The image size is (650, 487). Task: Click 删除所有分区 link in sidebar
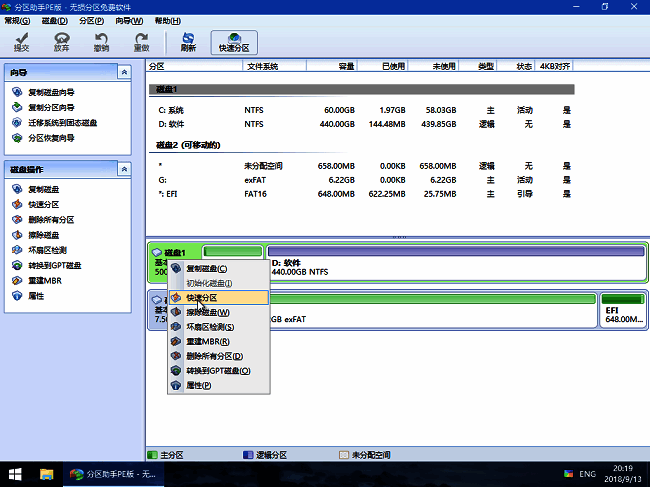50,219
